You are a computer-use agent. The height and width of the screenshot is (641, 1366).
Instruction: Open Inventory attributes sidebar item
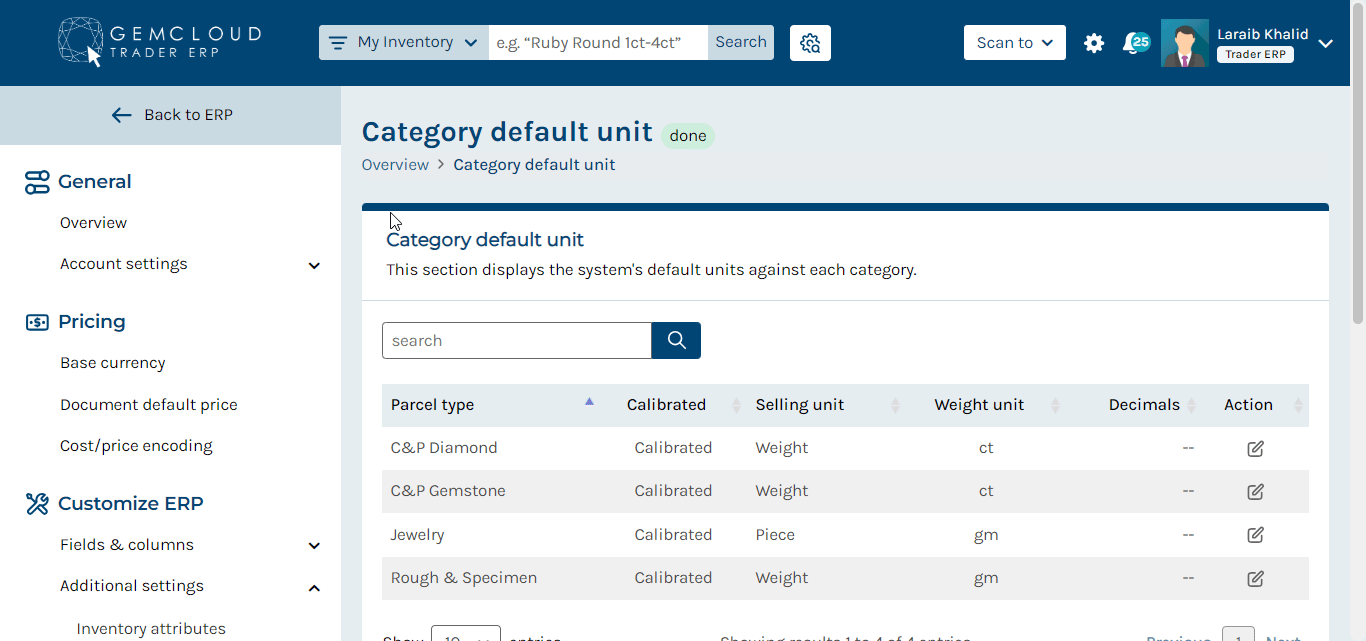(x=151, y=629)
